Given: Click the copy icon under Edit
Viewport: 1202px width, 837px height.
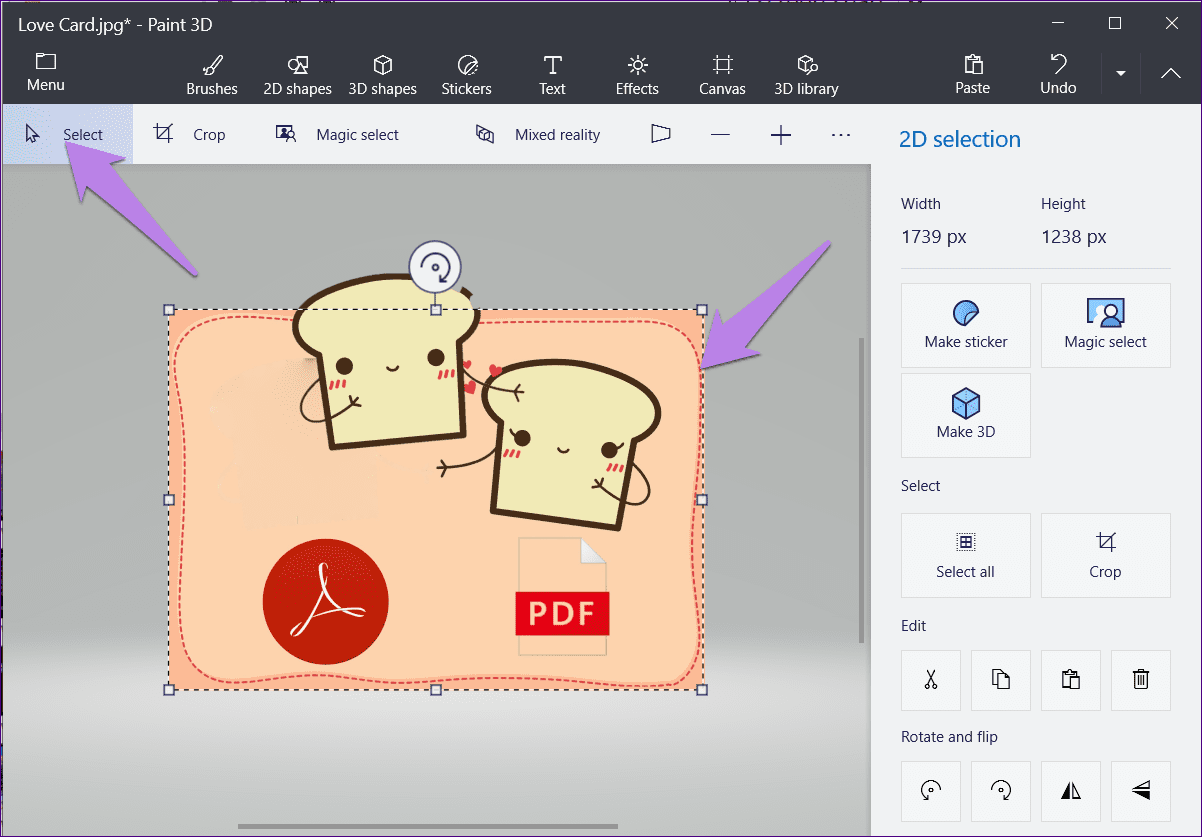Looking at the screenshot, I should [1001, 680].
